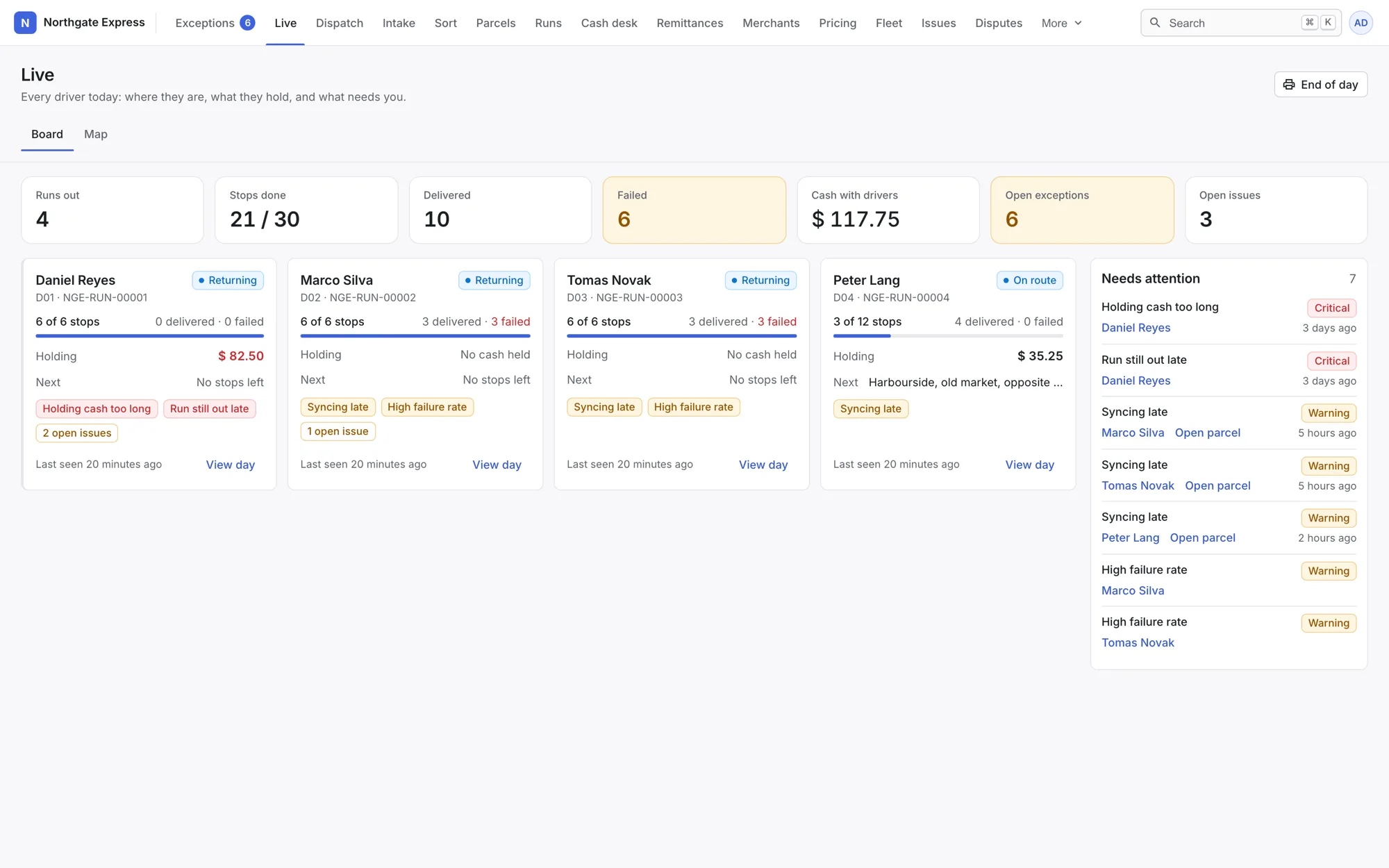This screenshot has width=1389, height=868.
Task: Click the Stops done 21 / 30 card
Action: pyautogui.click(x=306, y=210)
